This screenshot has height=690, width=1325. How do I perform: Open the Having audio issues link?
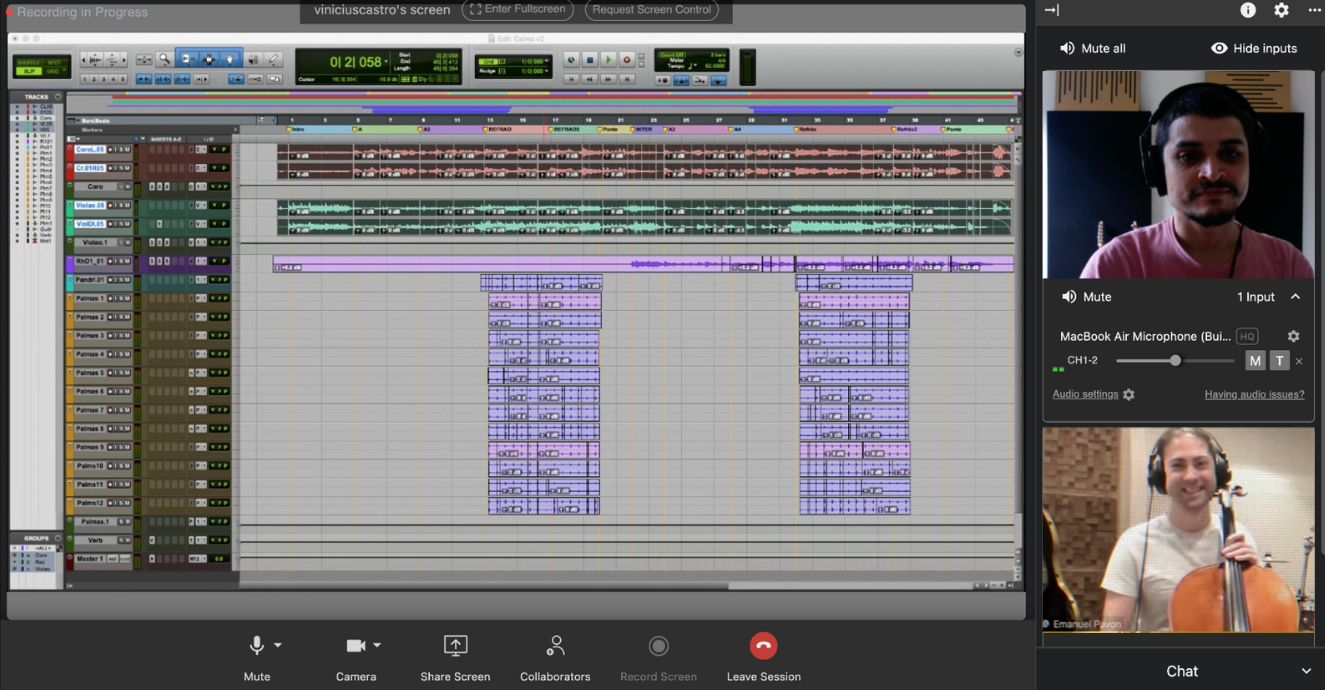[1253, 395]
